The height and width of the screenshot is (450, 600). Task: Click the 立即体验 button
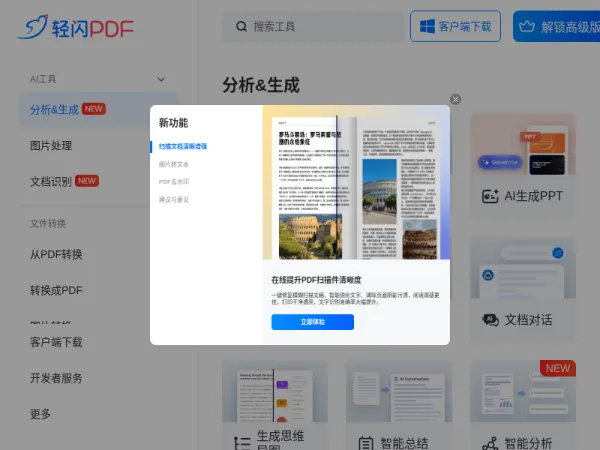[x=313, y=322]
